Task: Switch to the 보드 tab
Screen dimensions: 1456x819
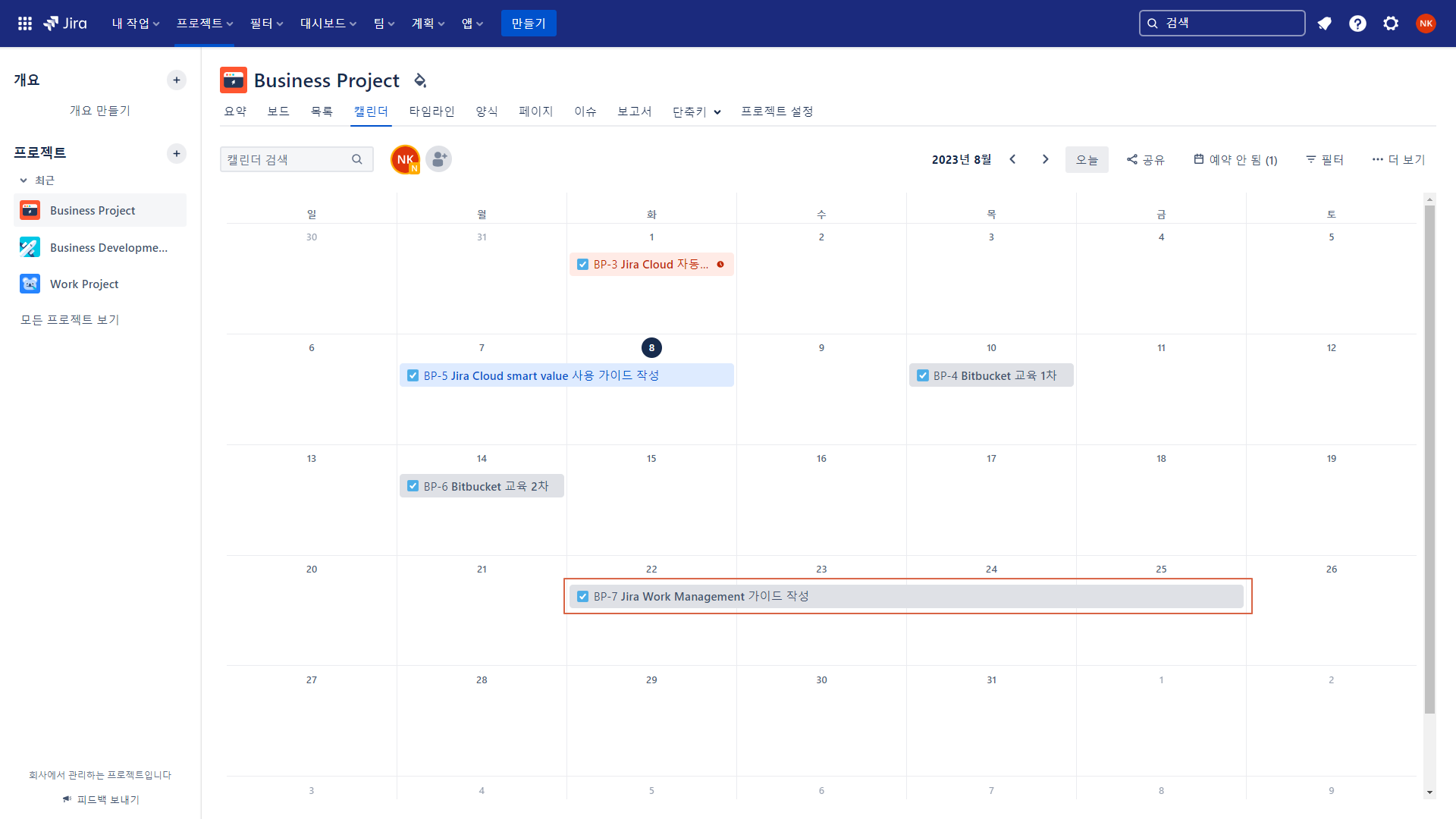Action: 278,111
